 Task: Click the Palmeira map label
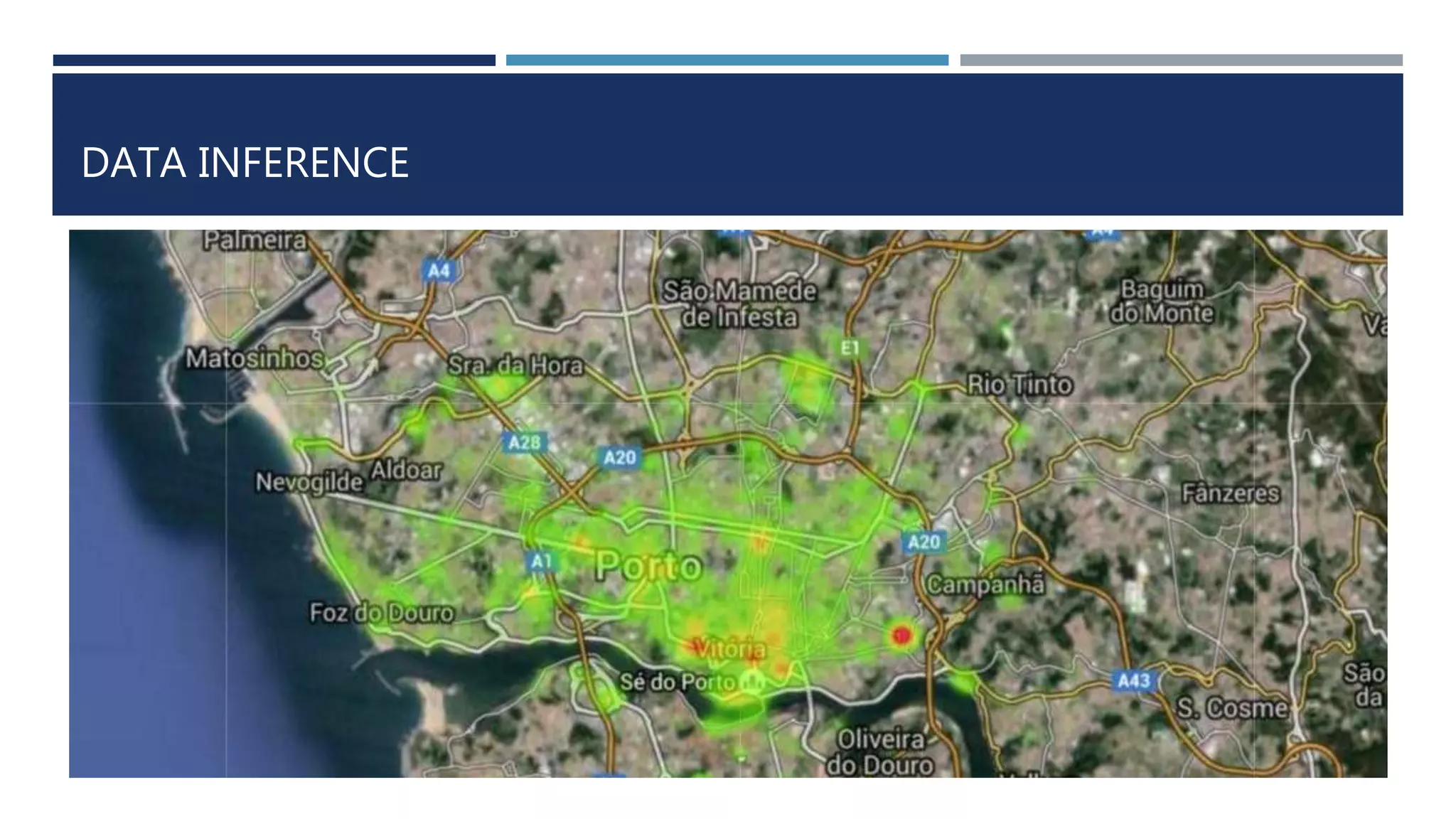coord(255,240)
